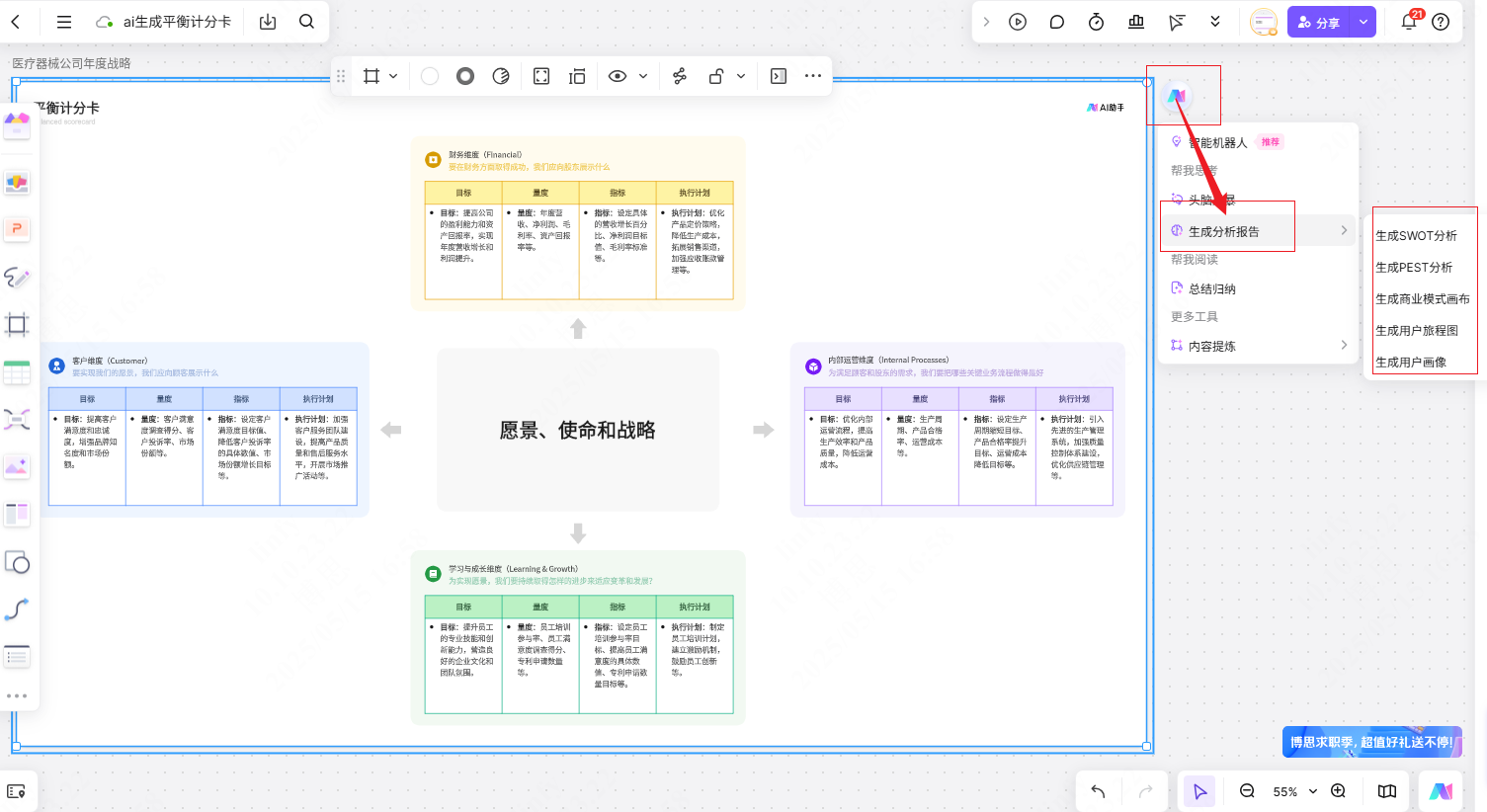Open the timer stopwatch tool
Image resolution: width=1487 pixels, height=812 pixels.
[x=1097, y=22]
